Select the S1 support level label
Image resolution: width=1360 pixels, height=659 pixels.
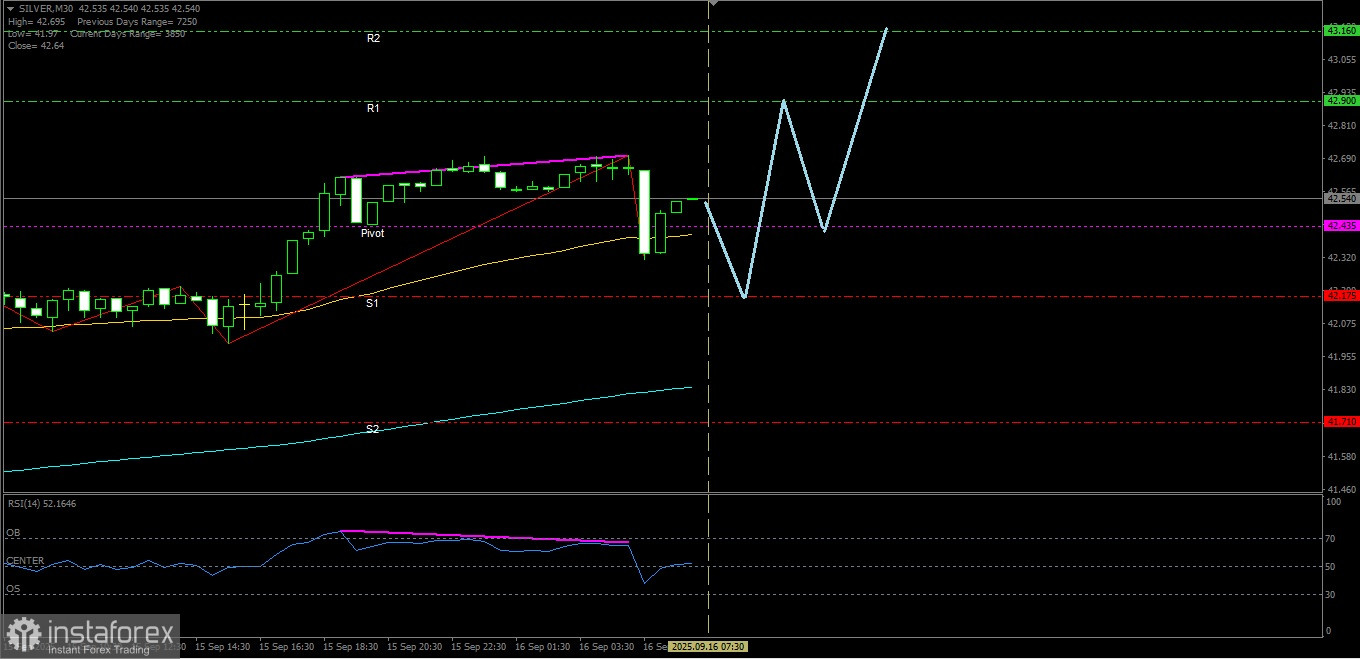[372, 302]
